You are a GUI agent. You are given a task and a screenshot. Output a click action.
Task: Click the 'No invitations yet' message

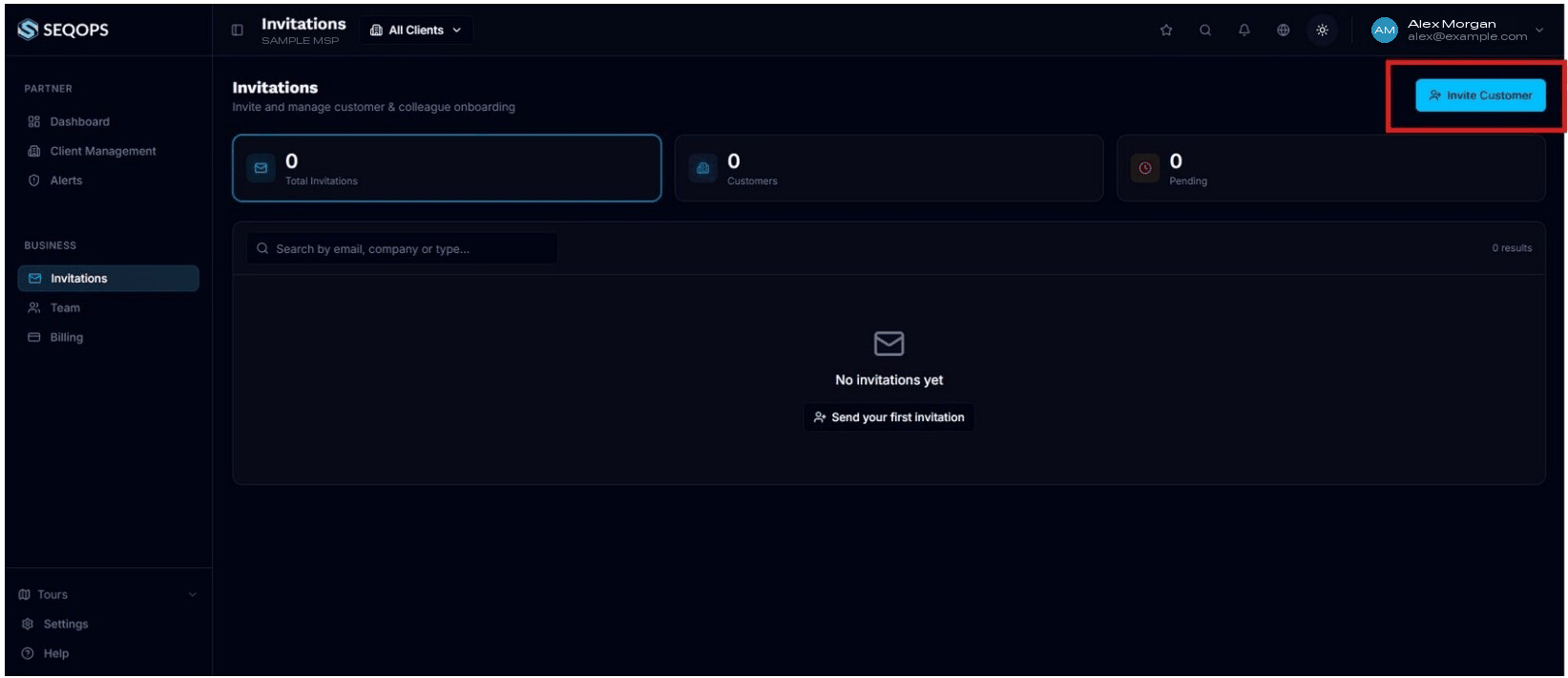[889, 380]
